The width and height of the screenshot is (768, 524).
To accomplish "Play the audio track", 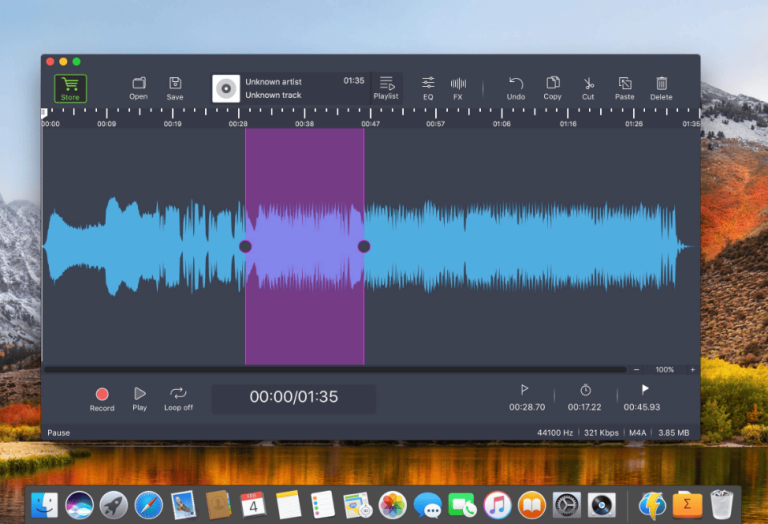I will [x=140, y=399].
